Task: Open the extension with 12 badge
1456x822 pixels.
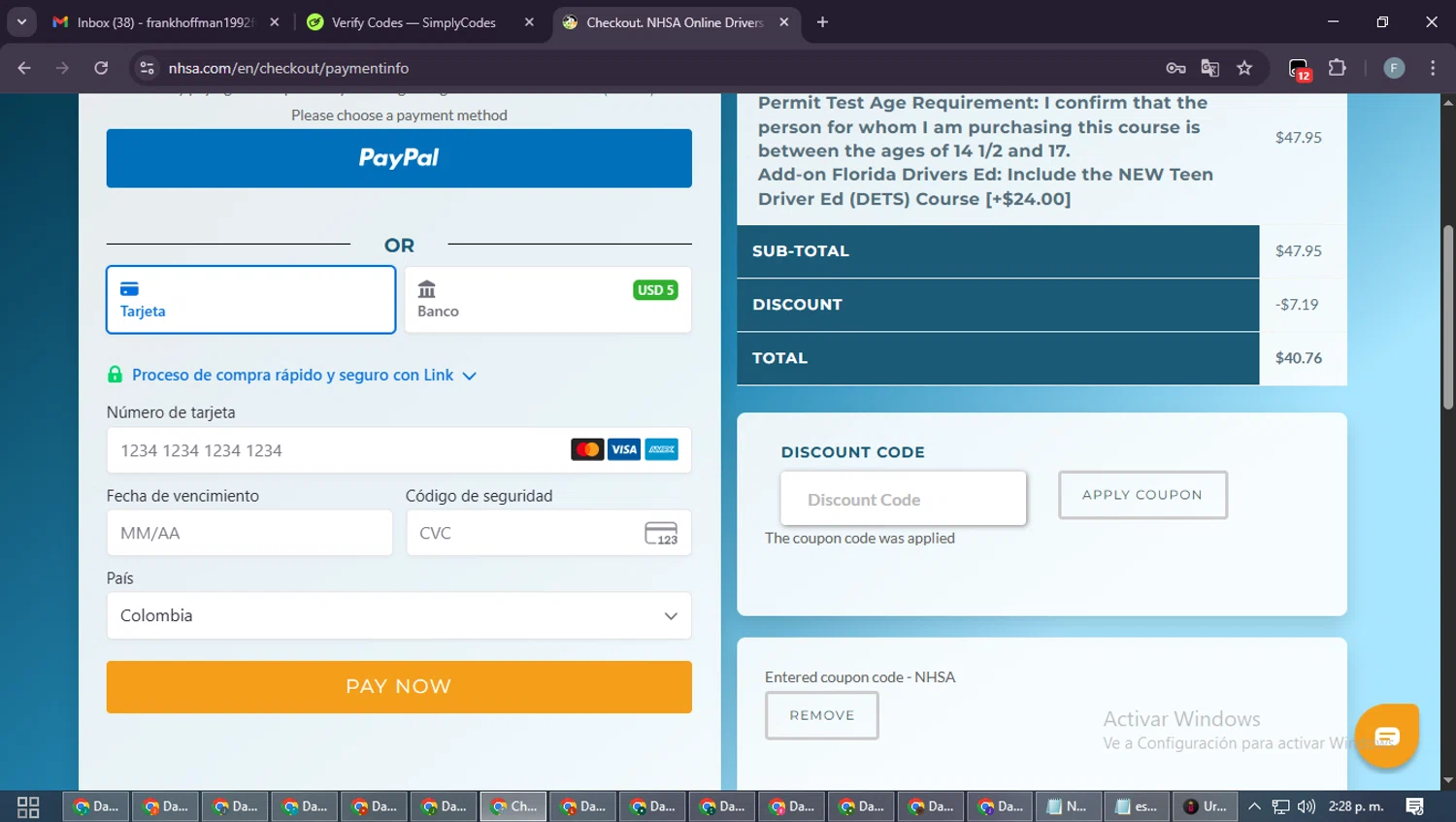Action: 1300,69
